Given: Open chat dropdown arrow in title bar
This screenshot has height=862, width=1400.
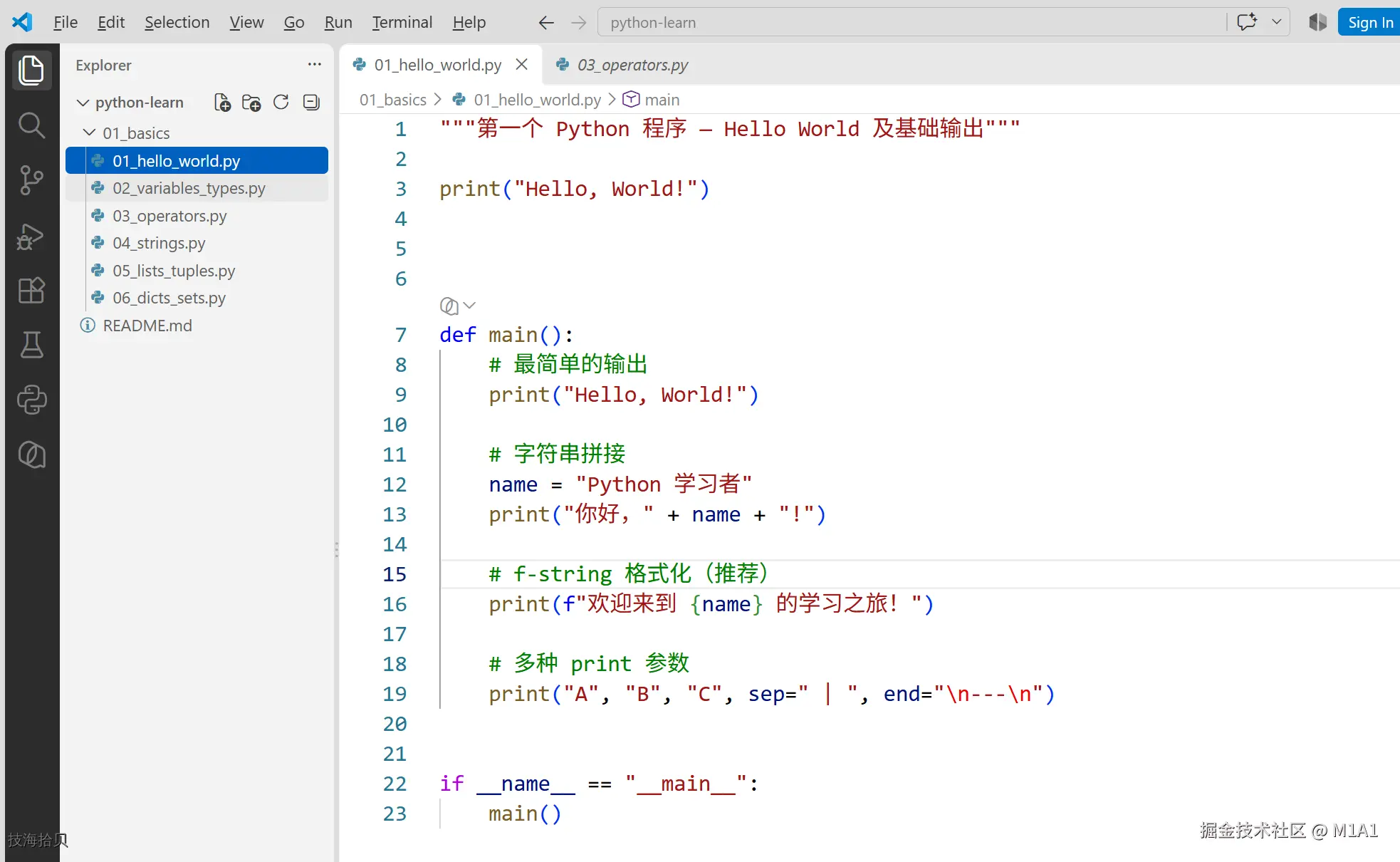Looking at the screenshot, I should (1277, 22).
